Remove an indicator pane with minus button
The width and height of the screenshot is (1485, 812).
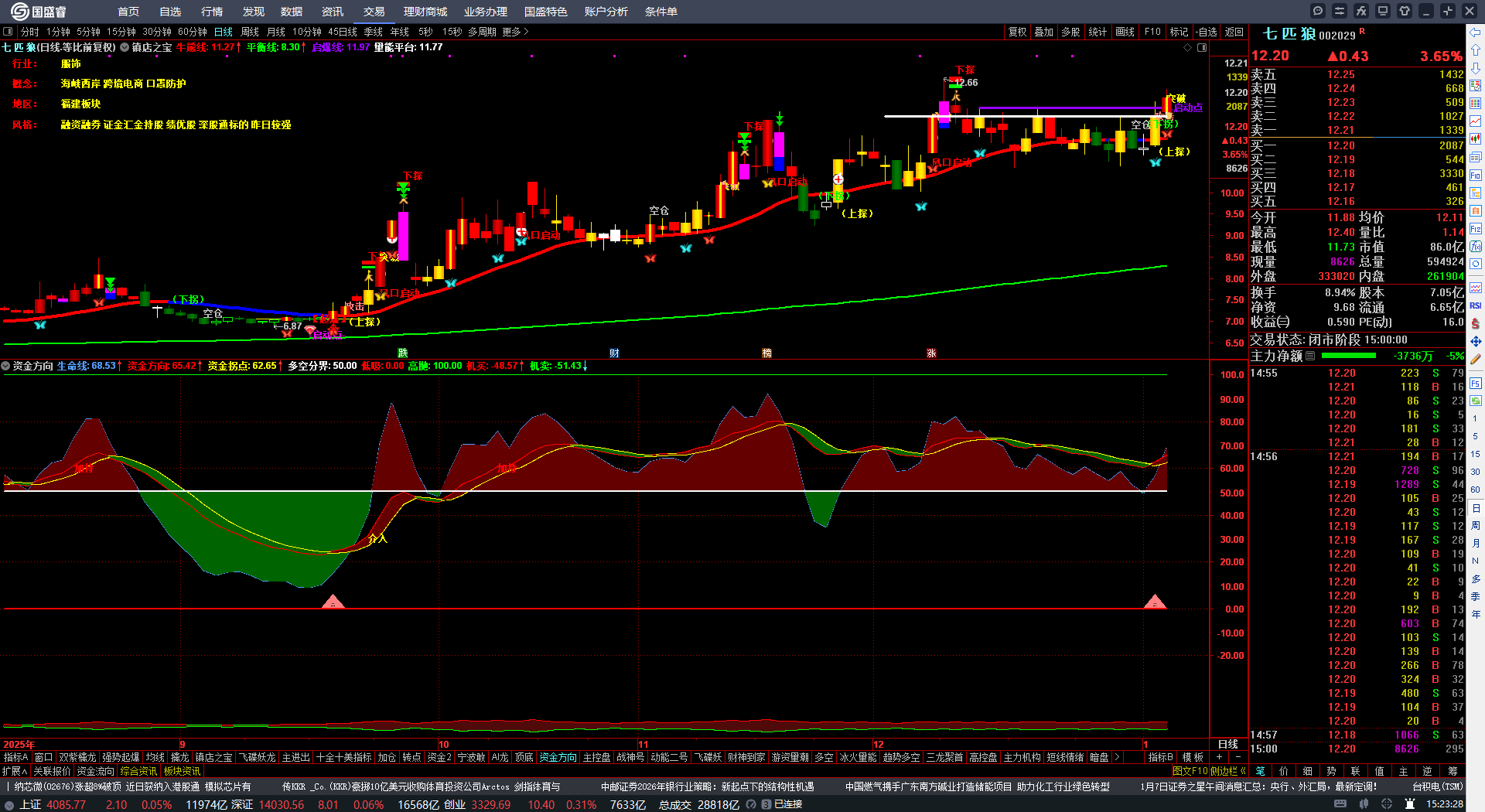click(1238, 757)
